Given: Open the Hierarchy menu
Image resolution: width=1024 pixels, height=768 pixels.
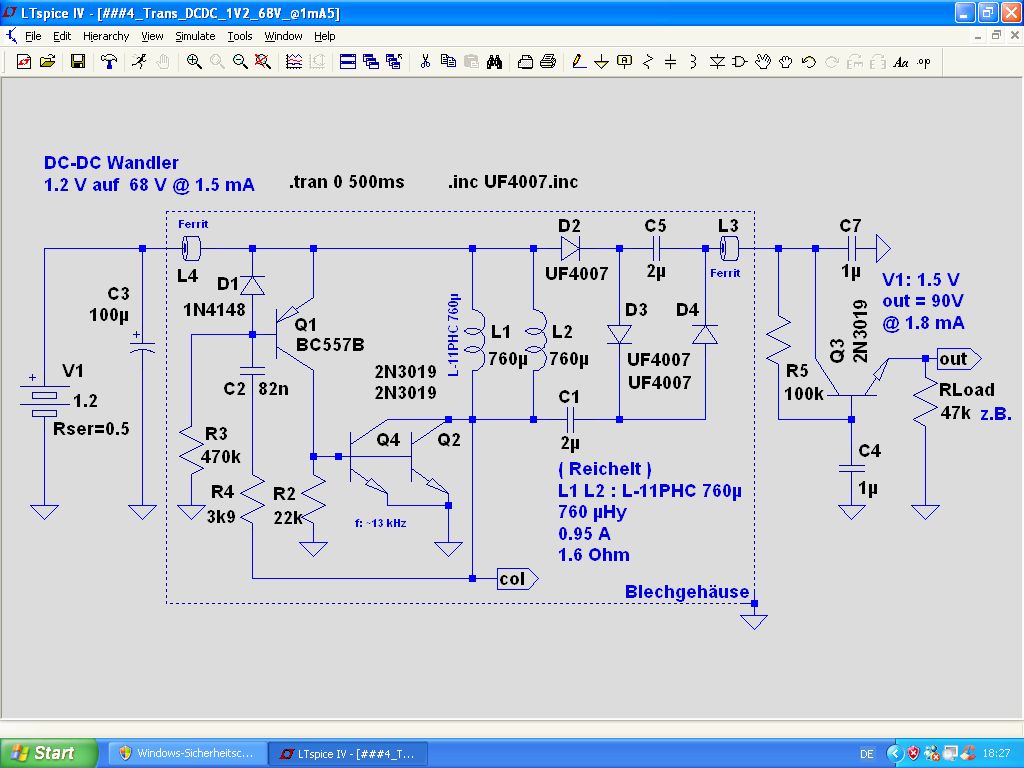Looking at the screenshot, I should [x=106, y=36].
